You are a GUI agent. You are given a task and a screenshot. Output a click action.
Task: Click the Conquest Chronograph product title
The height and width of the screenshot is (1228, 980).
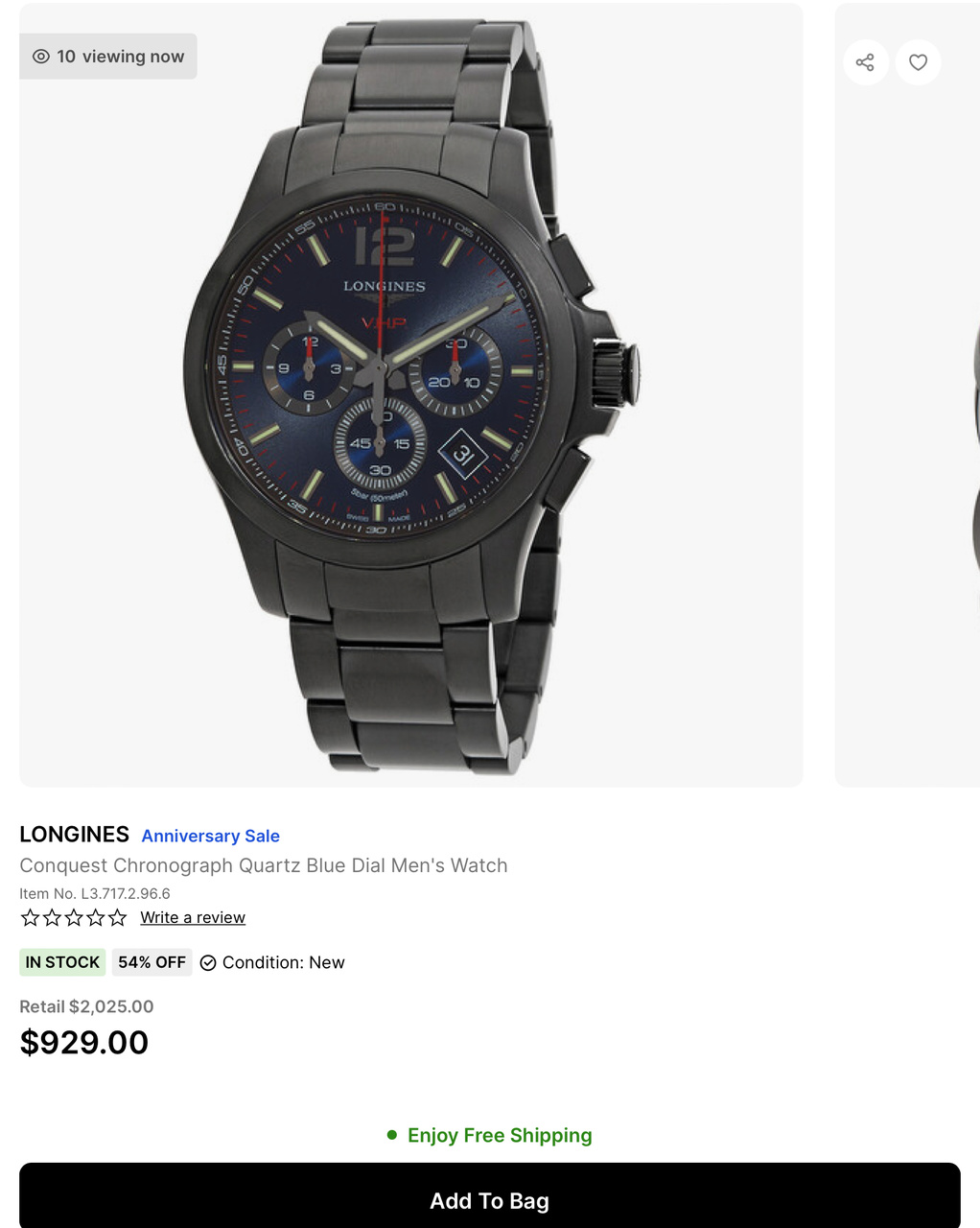click(264, 865)
